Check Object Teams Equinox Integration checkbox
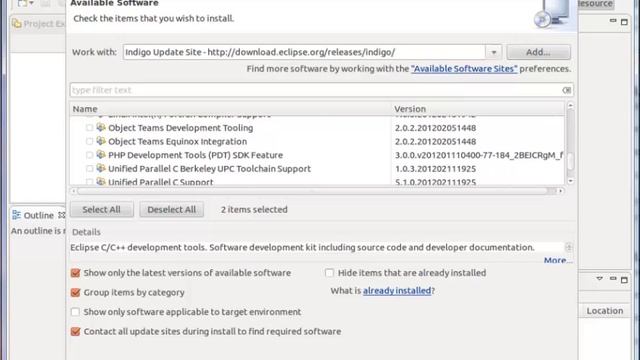The width and height of the screenshot is (640, 360). point(89,141)
